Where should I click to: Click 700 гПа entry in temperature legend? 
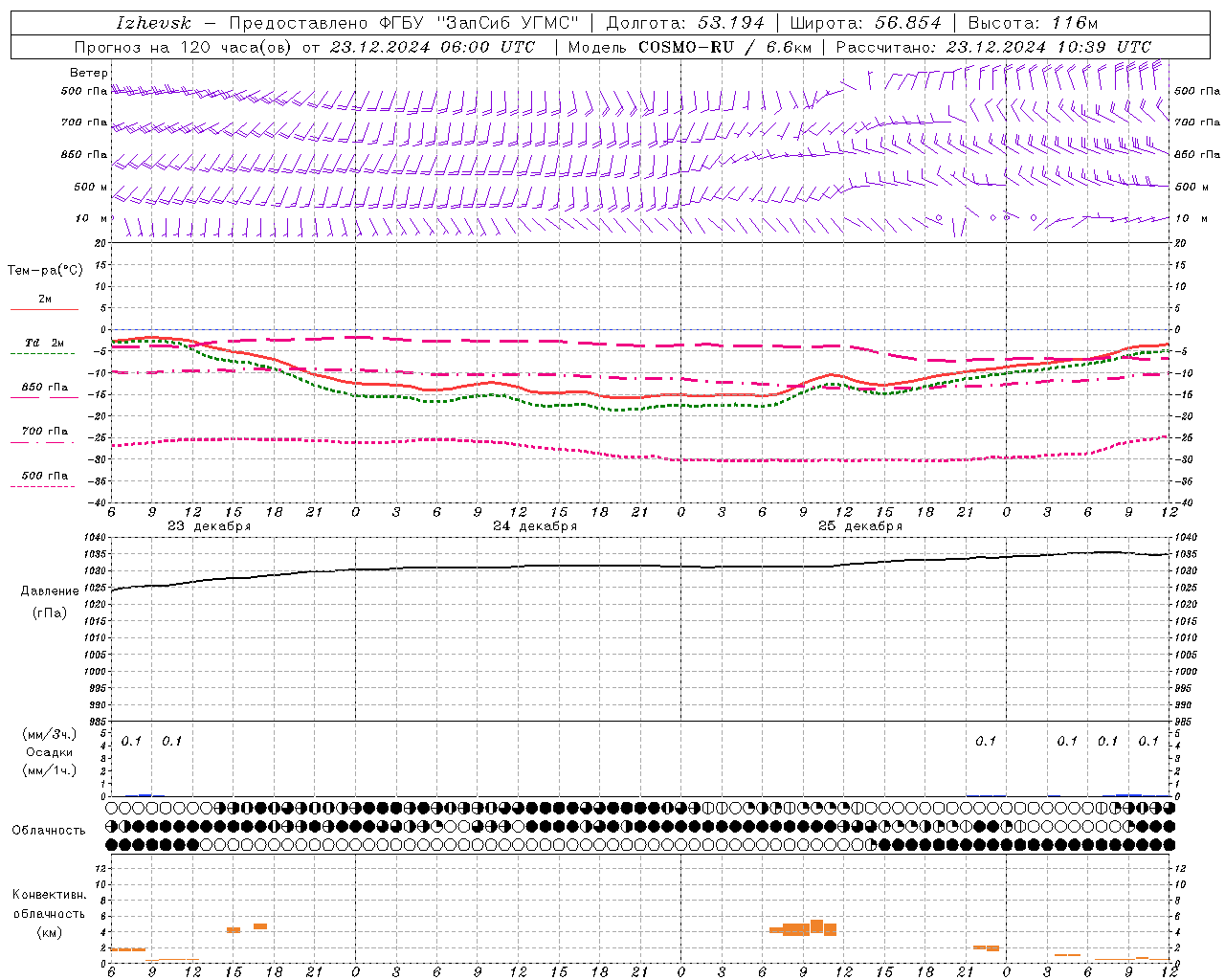[x=45, y=432]
